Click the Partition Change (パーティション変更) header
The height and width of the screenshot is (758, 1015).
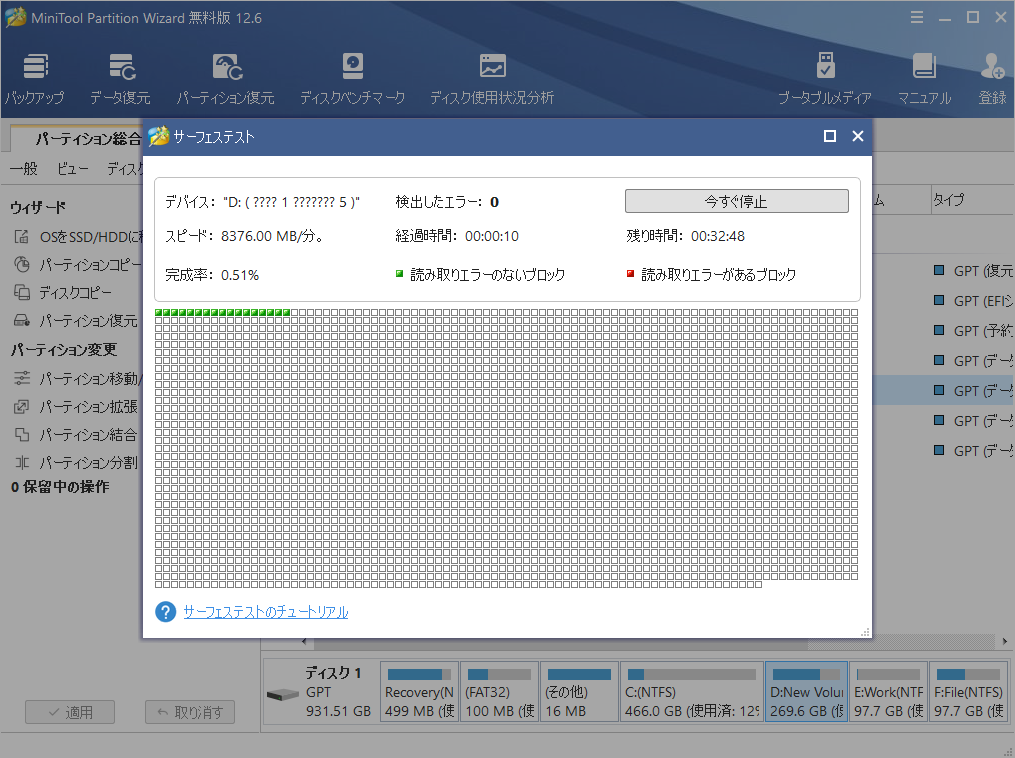(x=63, y=350)
